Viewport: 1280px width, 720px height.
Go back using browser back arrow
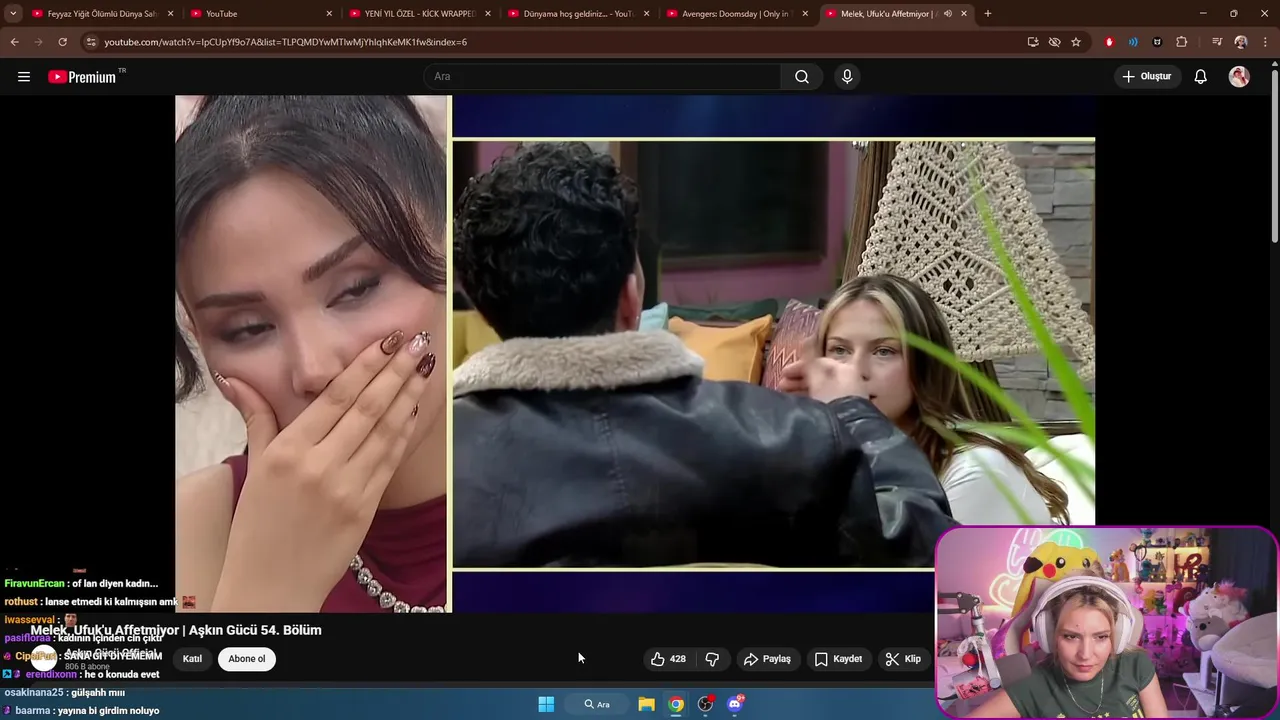click(15, 42)
